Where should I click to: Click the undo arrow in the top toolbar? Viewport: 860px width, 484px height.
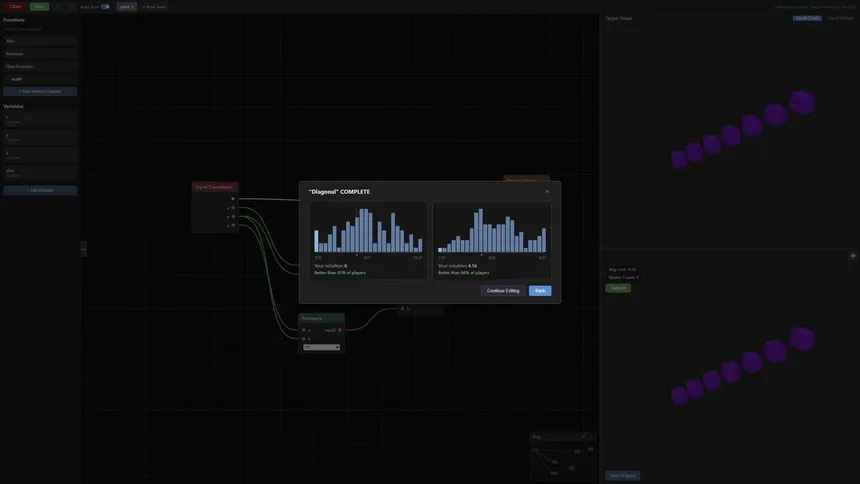pyautogui.click(x=59, y=7)
